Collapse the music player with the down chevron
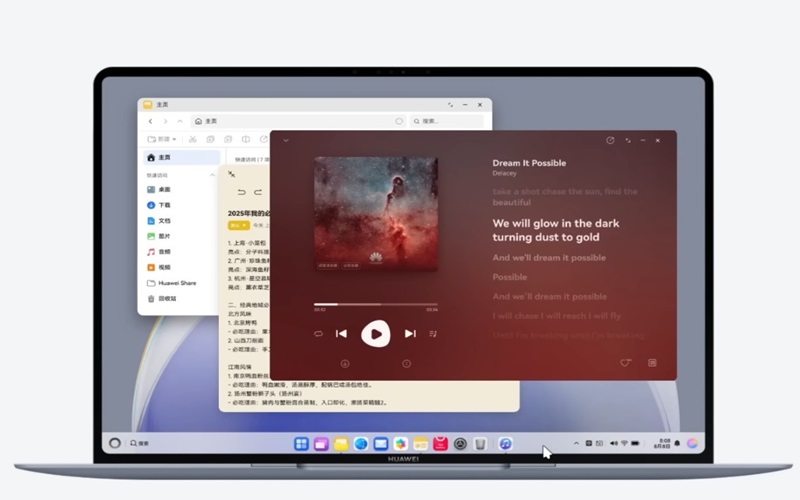Image resolution: width=800 pixels, height=500 pixels. tap(286, 140)
